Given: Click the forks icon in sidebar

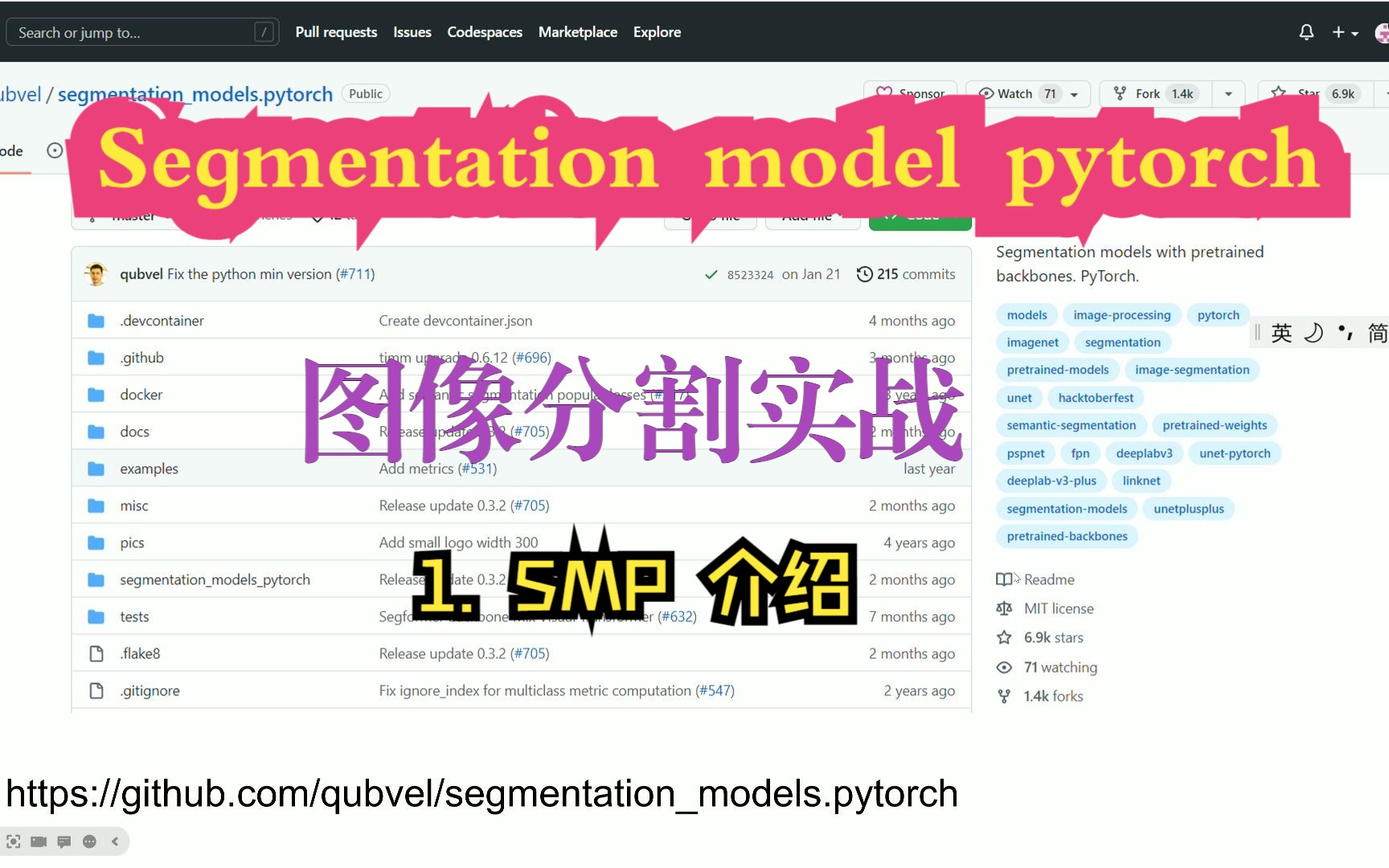Looking at the screenshot, I should pos(1004,696).
